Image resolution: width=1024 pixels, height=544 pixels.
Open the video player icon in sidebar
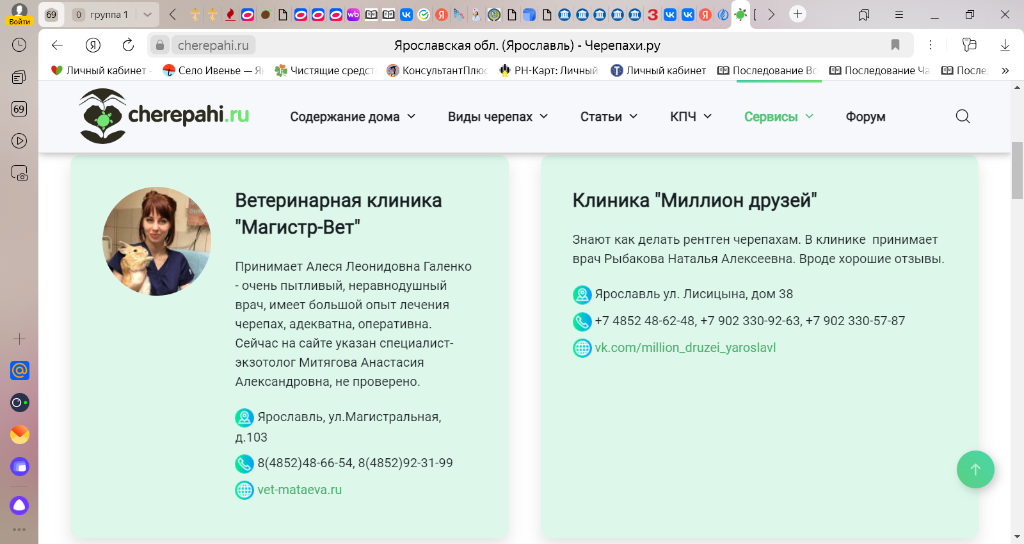[19, 141]
